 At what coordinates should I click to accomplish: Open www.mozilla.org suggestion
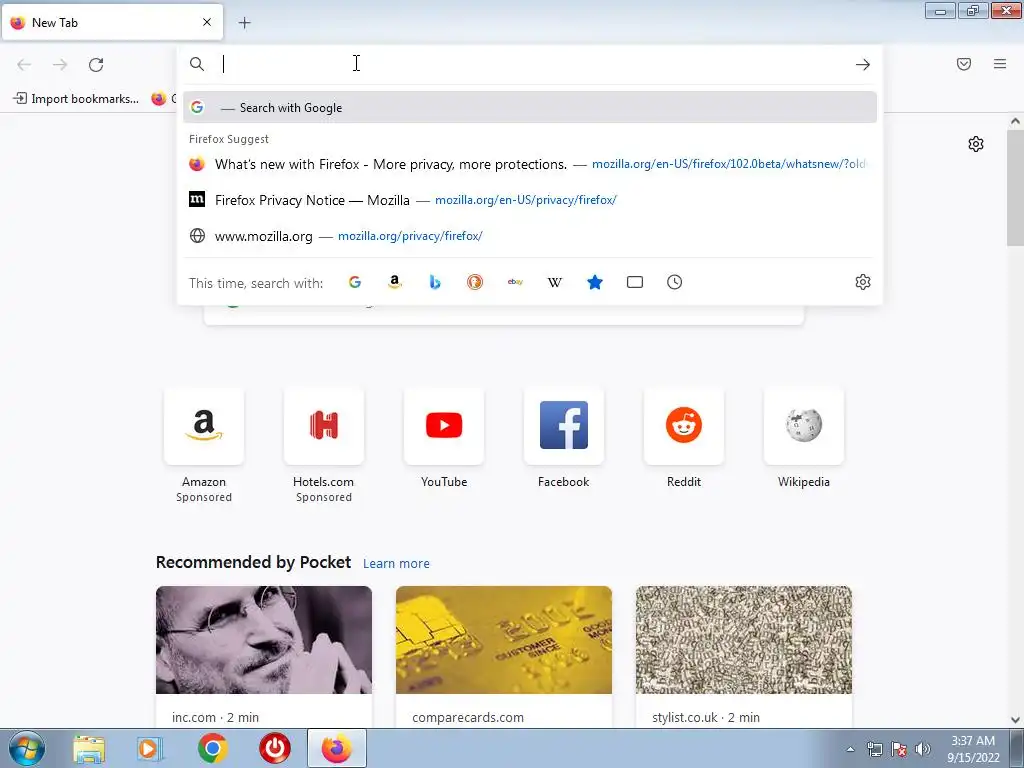click(x=530, y=236)
